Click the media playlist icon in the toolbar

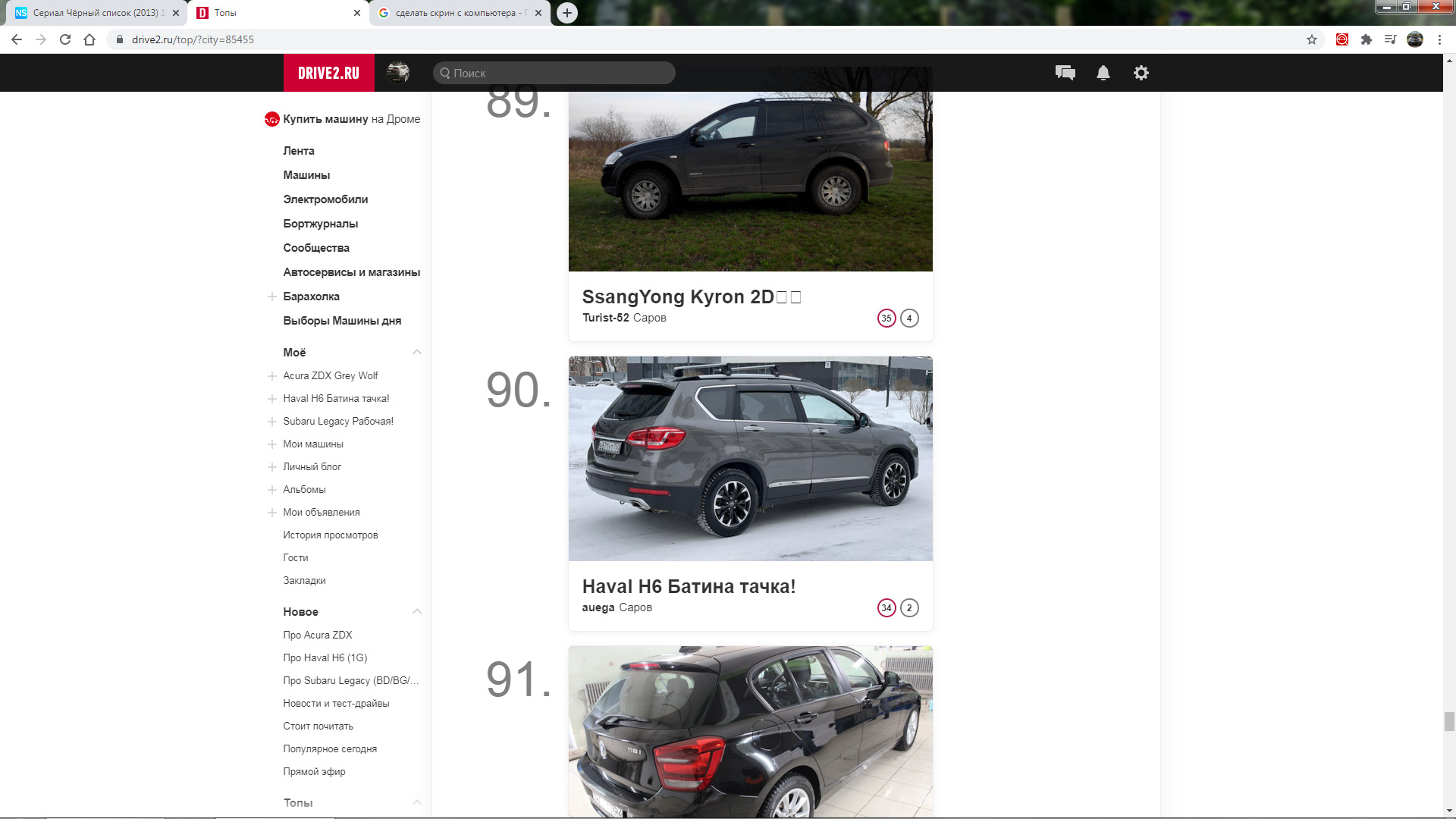tap(1391, 39)
